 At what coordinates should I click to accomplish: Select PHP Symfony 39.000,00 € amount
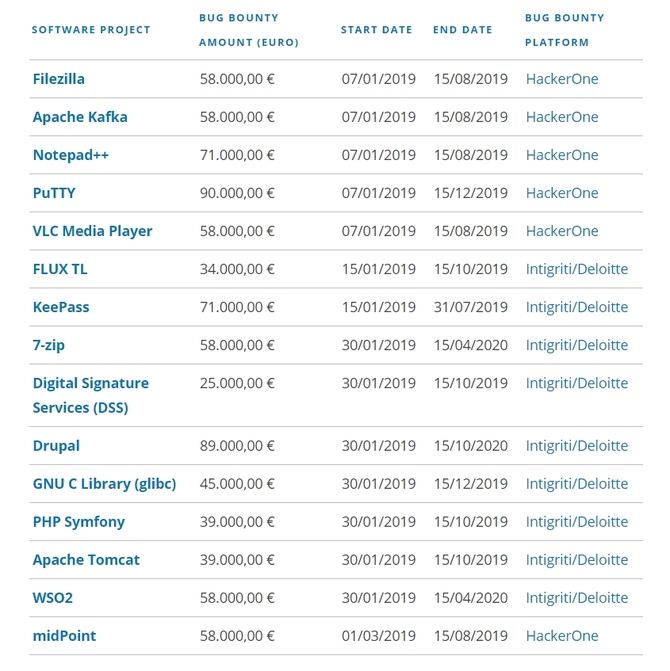pos(237,522)
